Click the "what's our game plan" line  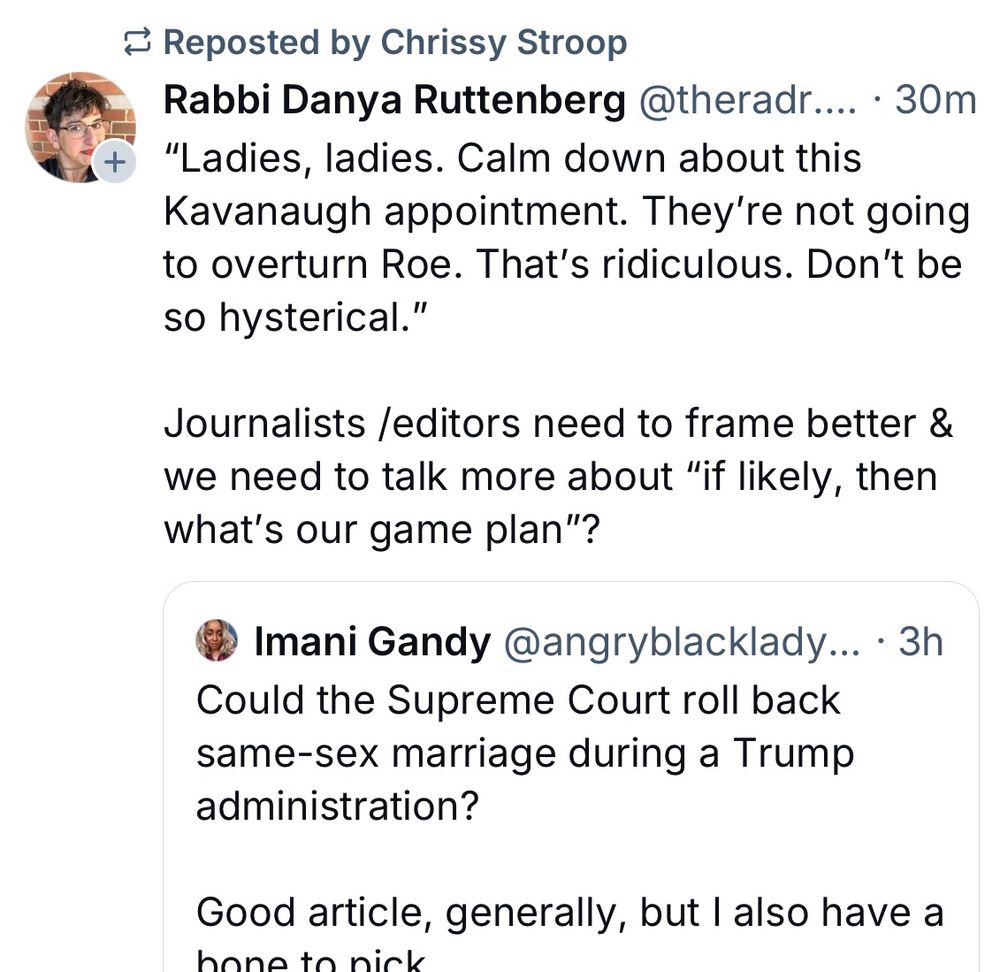380,530
